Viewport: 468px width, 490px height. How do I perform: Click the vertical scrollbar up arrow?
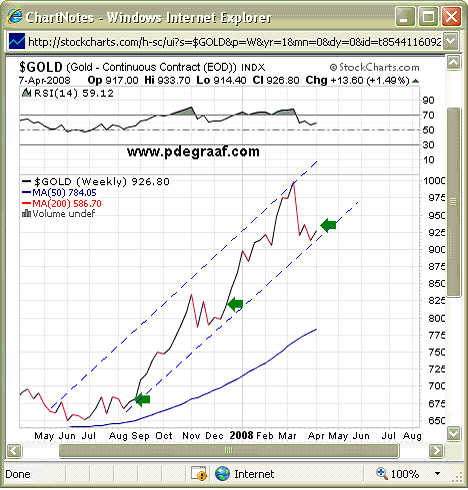point(454,63)
